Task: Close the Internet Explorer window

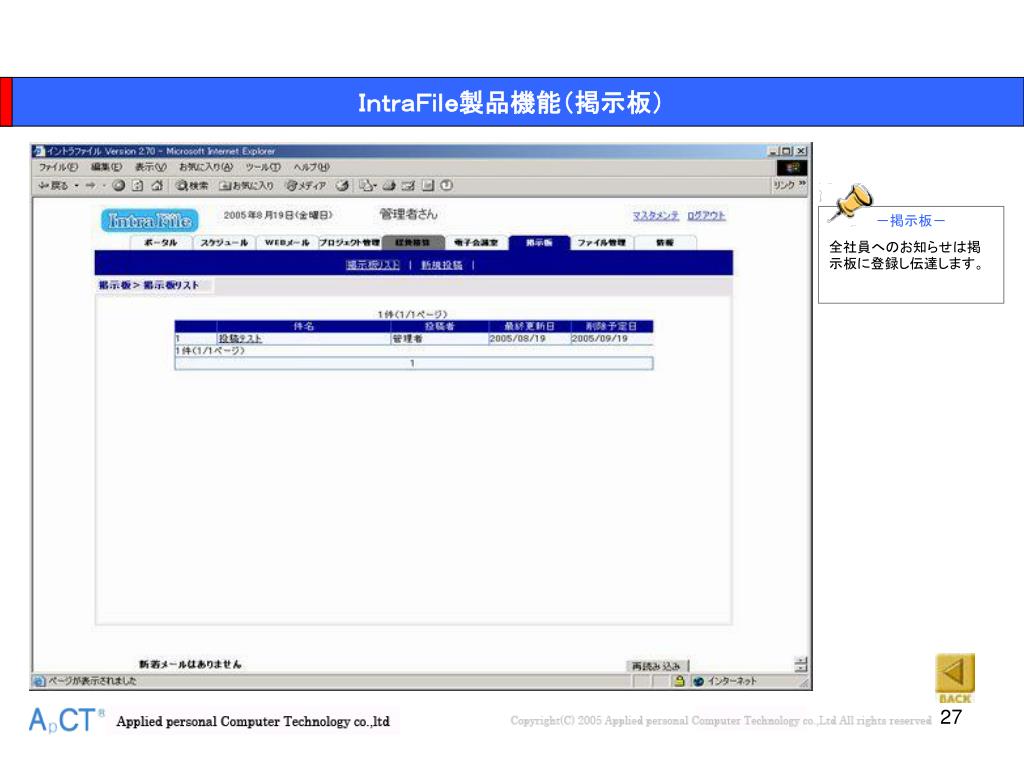Action: point(801,151)
